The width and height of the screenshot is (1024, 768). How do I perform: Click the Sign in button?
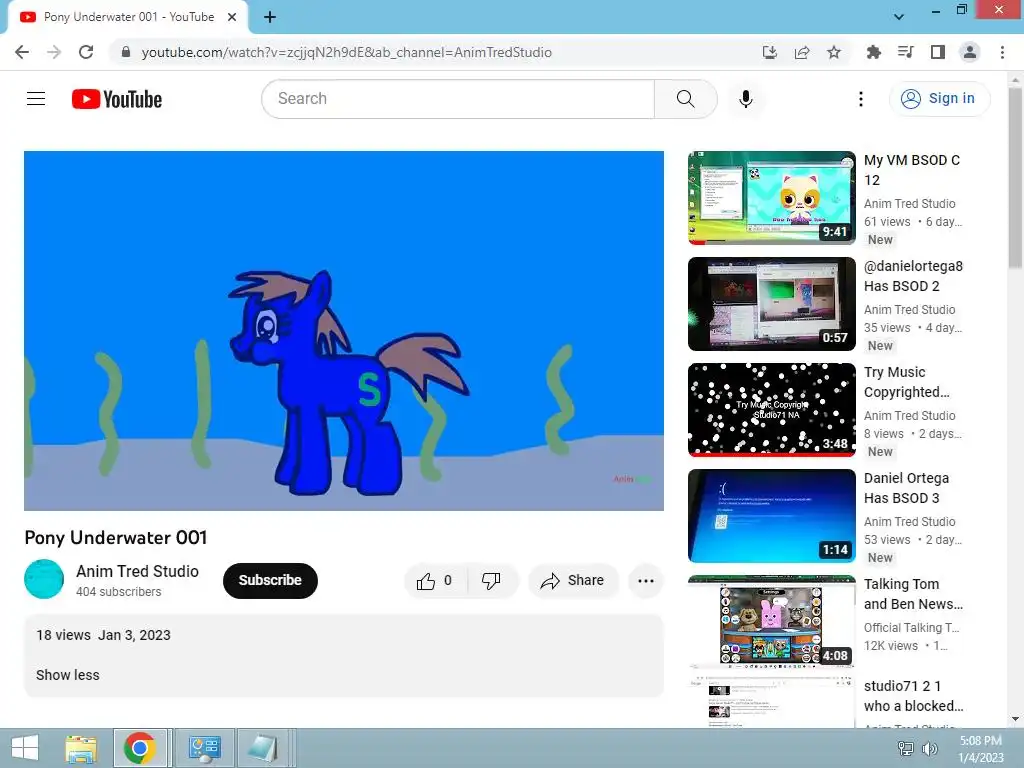pos(939,99)
